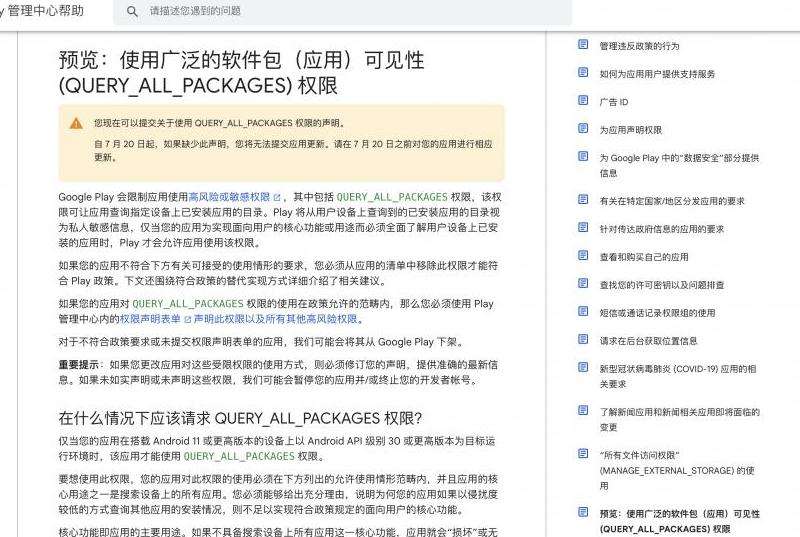Open 查看和购买自己的应用 article

pyautogui.click(x=644, y=257)
